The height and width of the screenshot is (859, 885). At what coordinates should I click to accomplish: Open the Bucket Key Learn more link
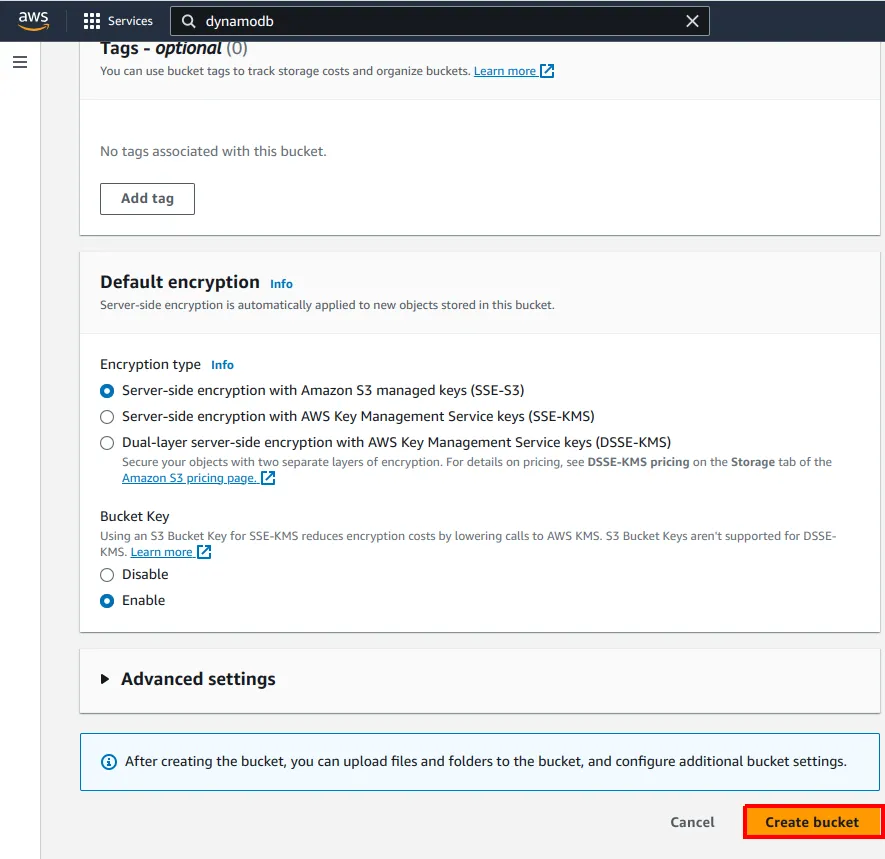click(161, 552)
